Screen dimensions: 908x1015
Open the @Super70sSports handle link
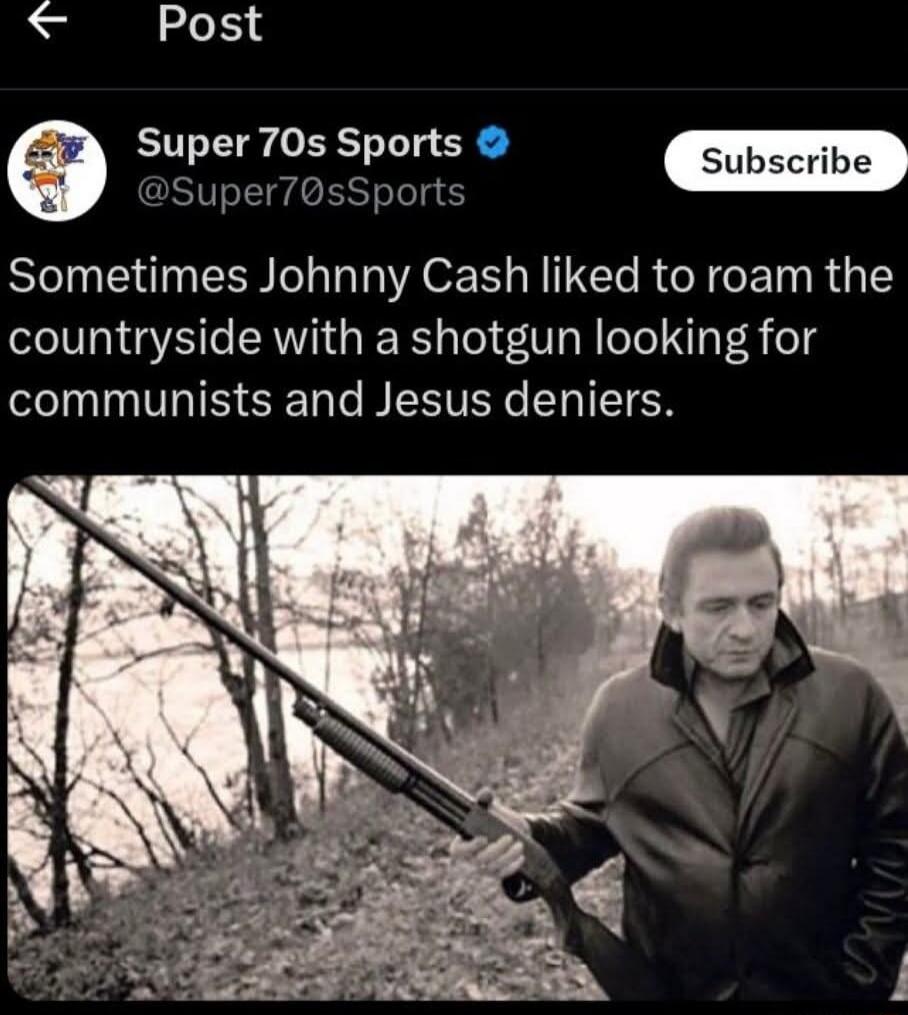coord(301,192)
